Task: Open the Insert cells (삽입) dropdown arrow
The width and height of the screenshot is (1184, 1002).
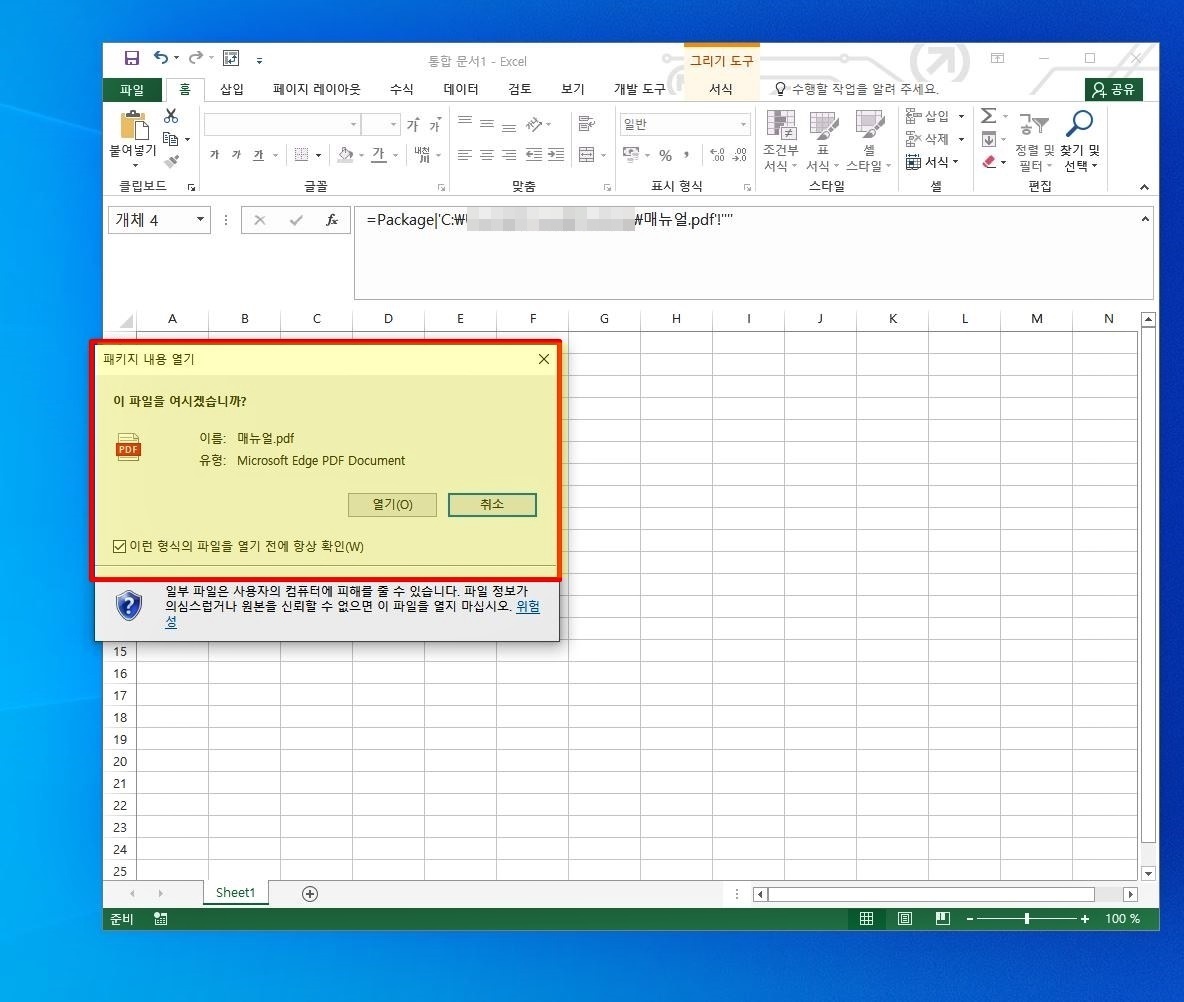Action: pos(961,116)
